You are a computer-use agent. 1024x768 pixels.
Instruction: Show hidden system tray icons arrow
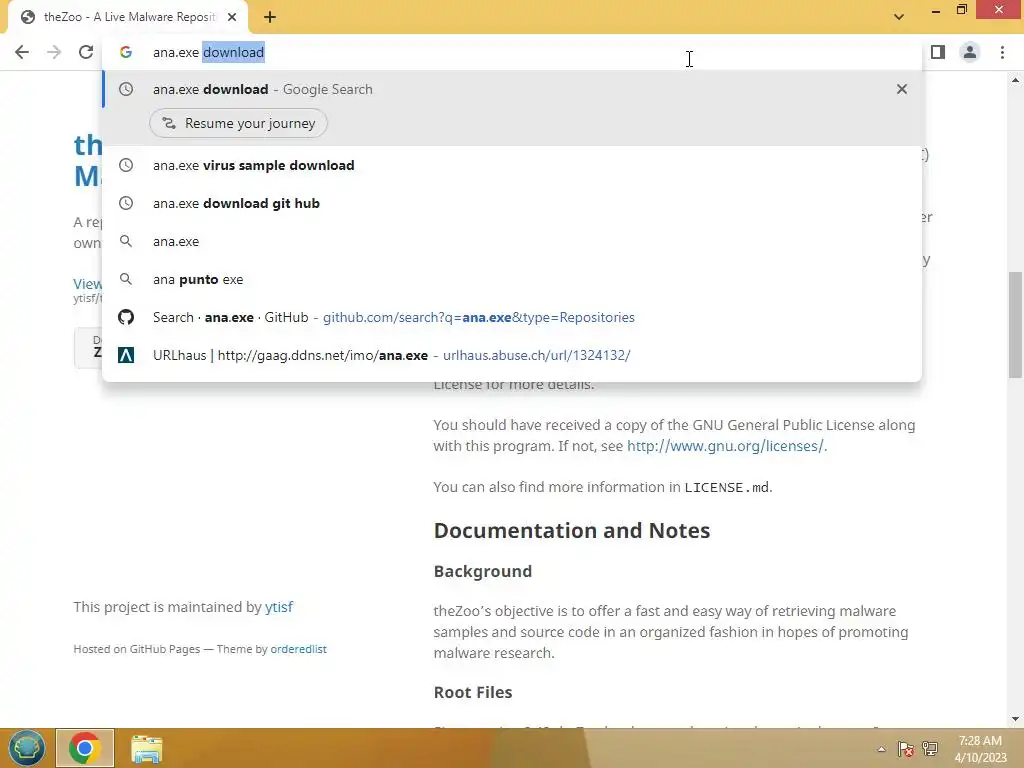tap(882, 749)
